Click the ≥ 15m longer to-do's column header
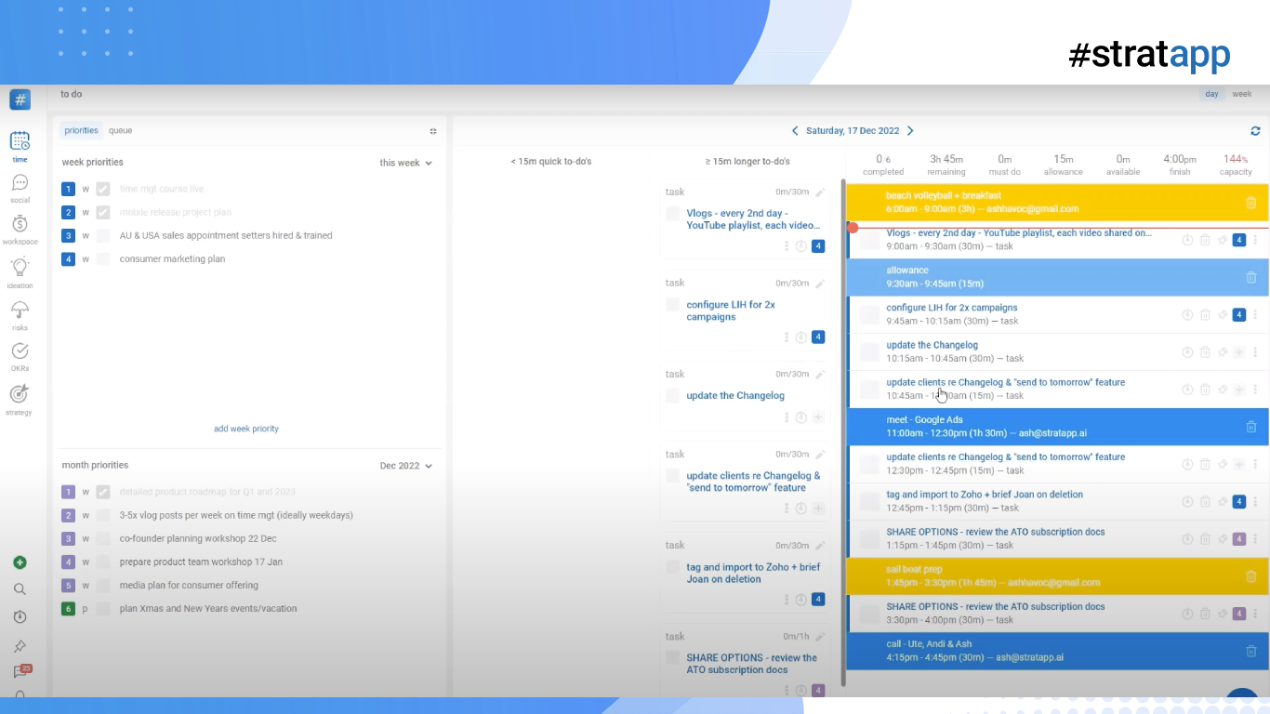Screen dimensions: 1270x714 pos(747,162)
